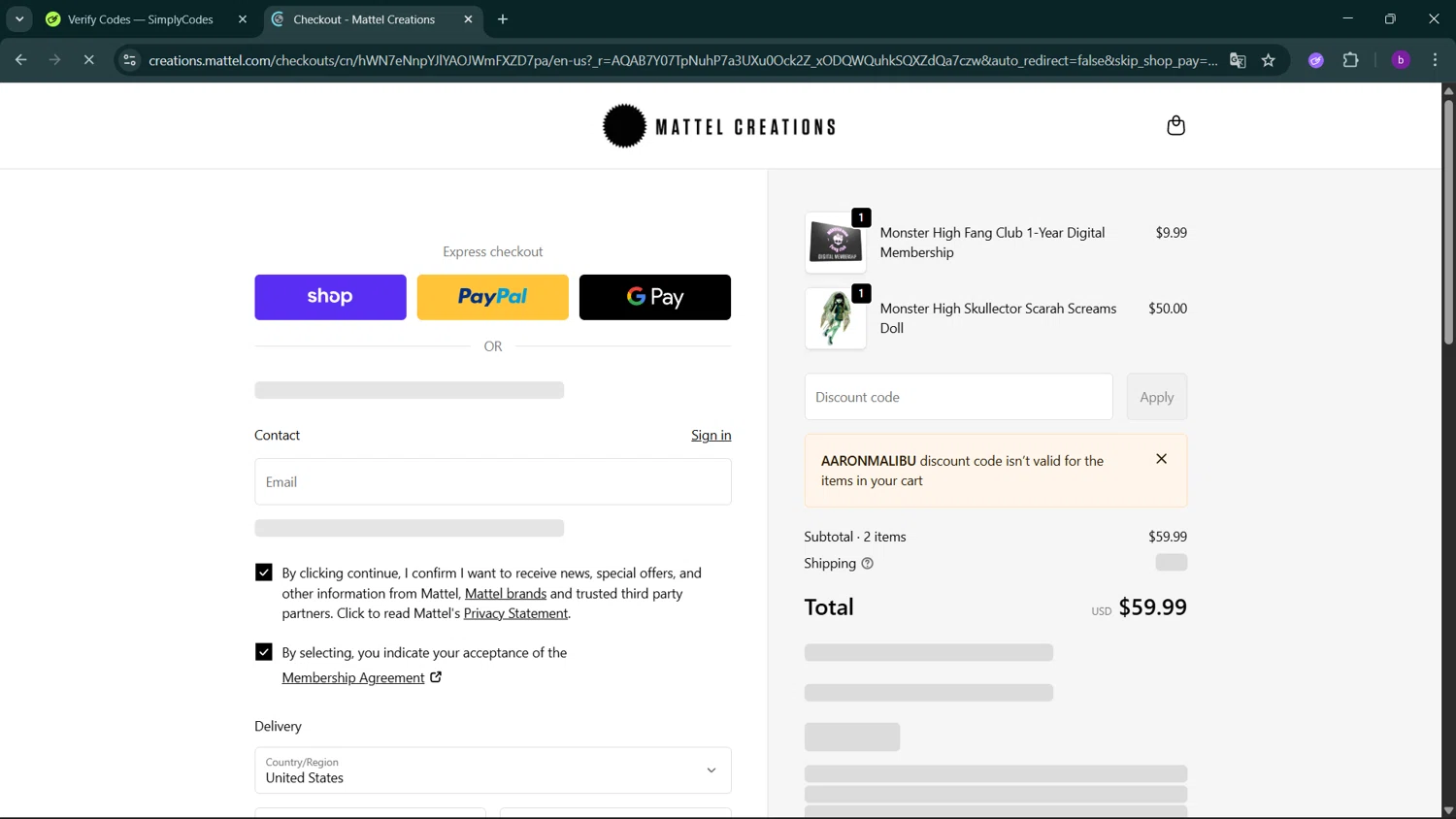Viewport: 1456px width, 819px height.
Task: Close the Checkout - Mattel Creations tab
Action: 468,19
